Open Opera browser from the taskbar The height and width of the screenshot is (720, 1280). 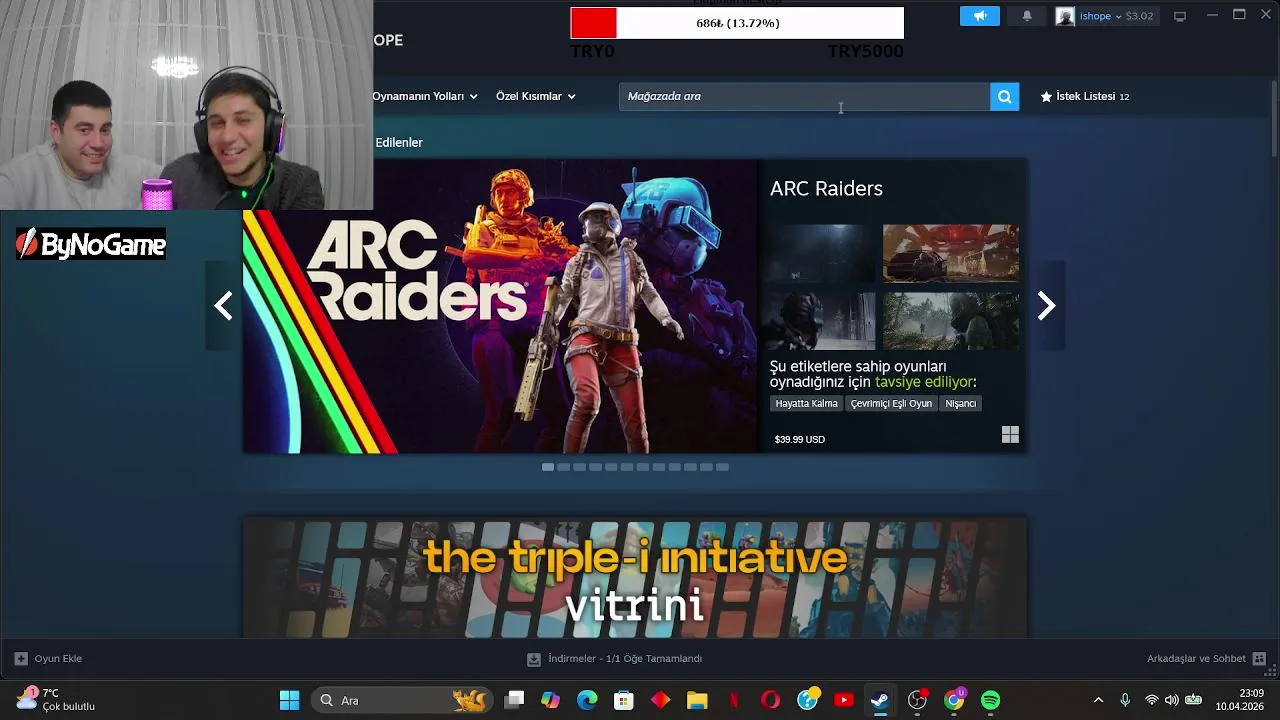tap(770, 700)
